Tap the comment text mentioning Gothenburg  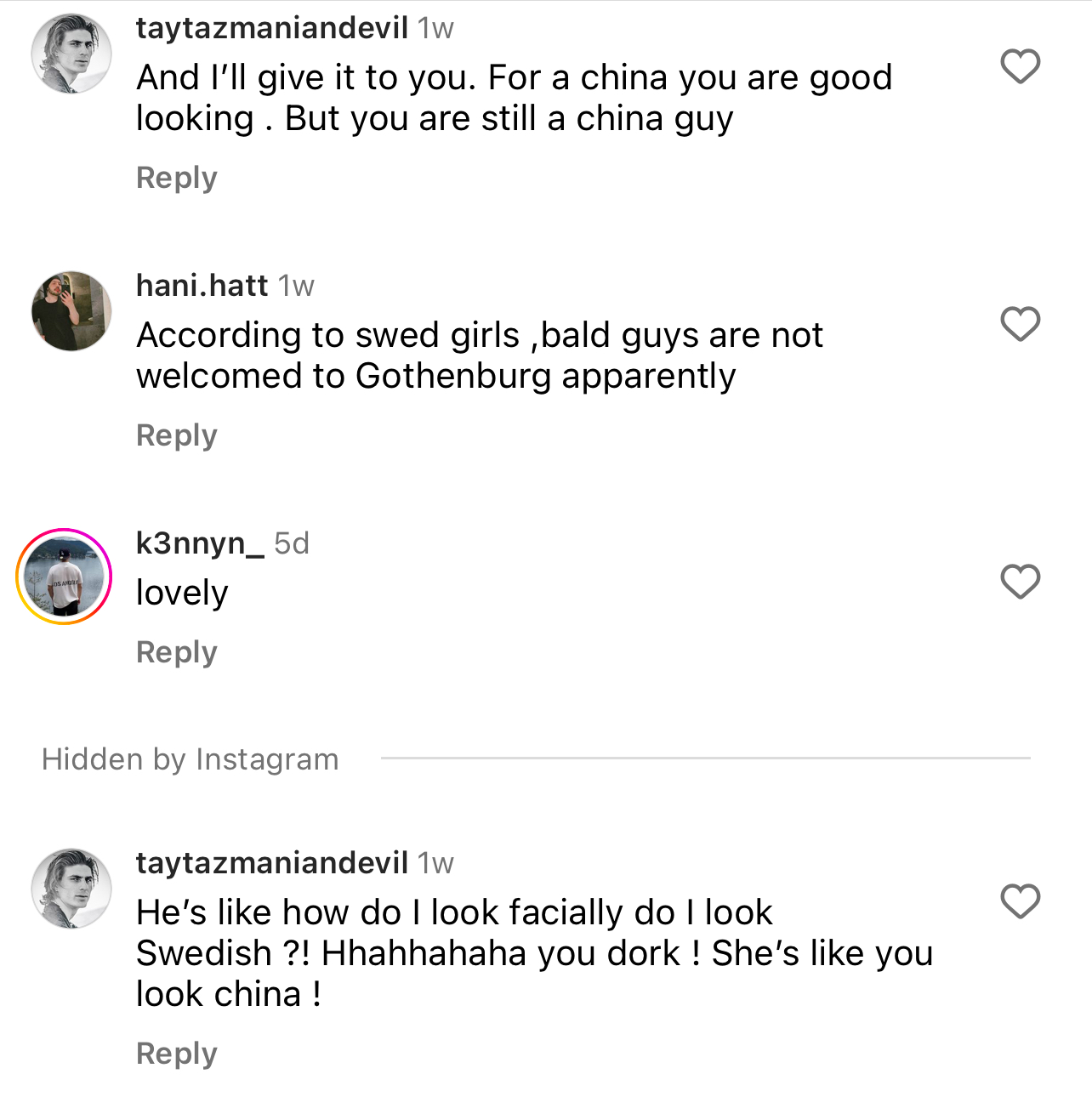click(x=479, y=355)
